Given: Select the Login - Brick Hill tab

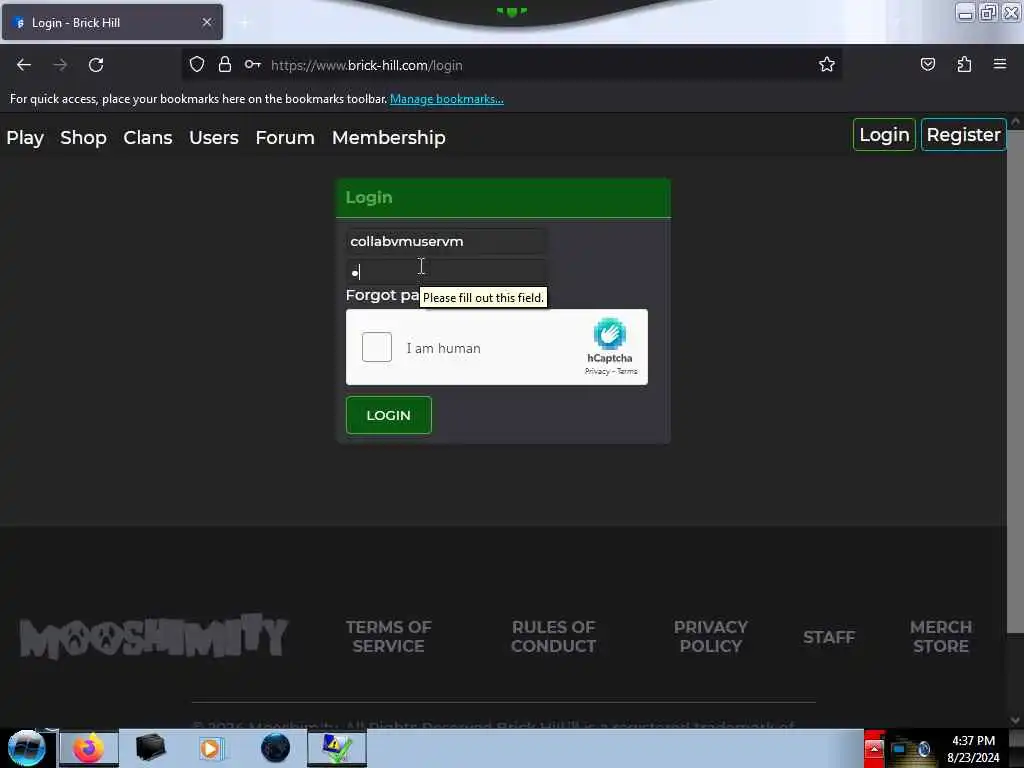Looking at the screenshot, I should coord(112,22).
